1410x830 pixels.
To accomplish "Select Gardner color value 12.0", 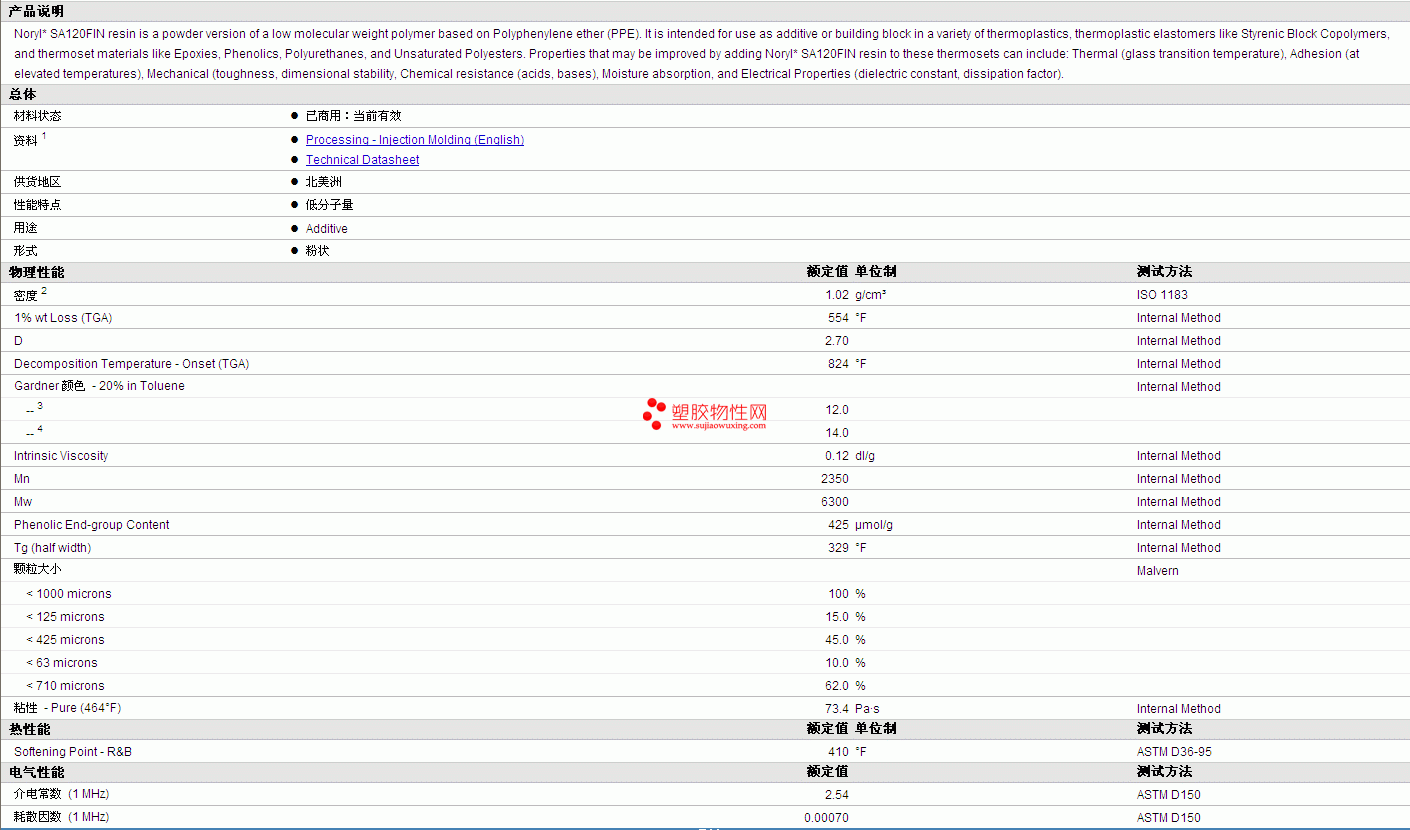I will (x=837, y=410).
